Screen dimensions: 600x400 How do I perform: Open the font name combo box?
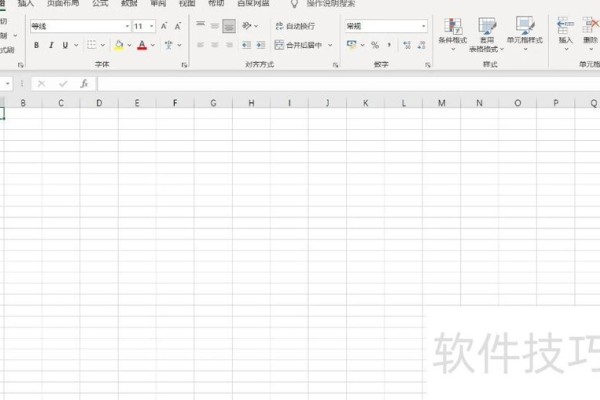[80, 26]
